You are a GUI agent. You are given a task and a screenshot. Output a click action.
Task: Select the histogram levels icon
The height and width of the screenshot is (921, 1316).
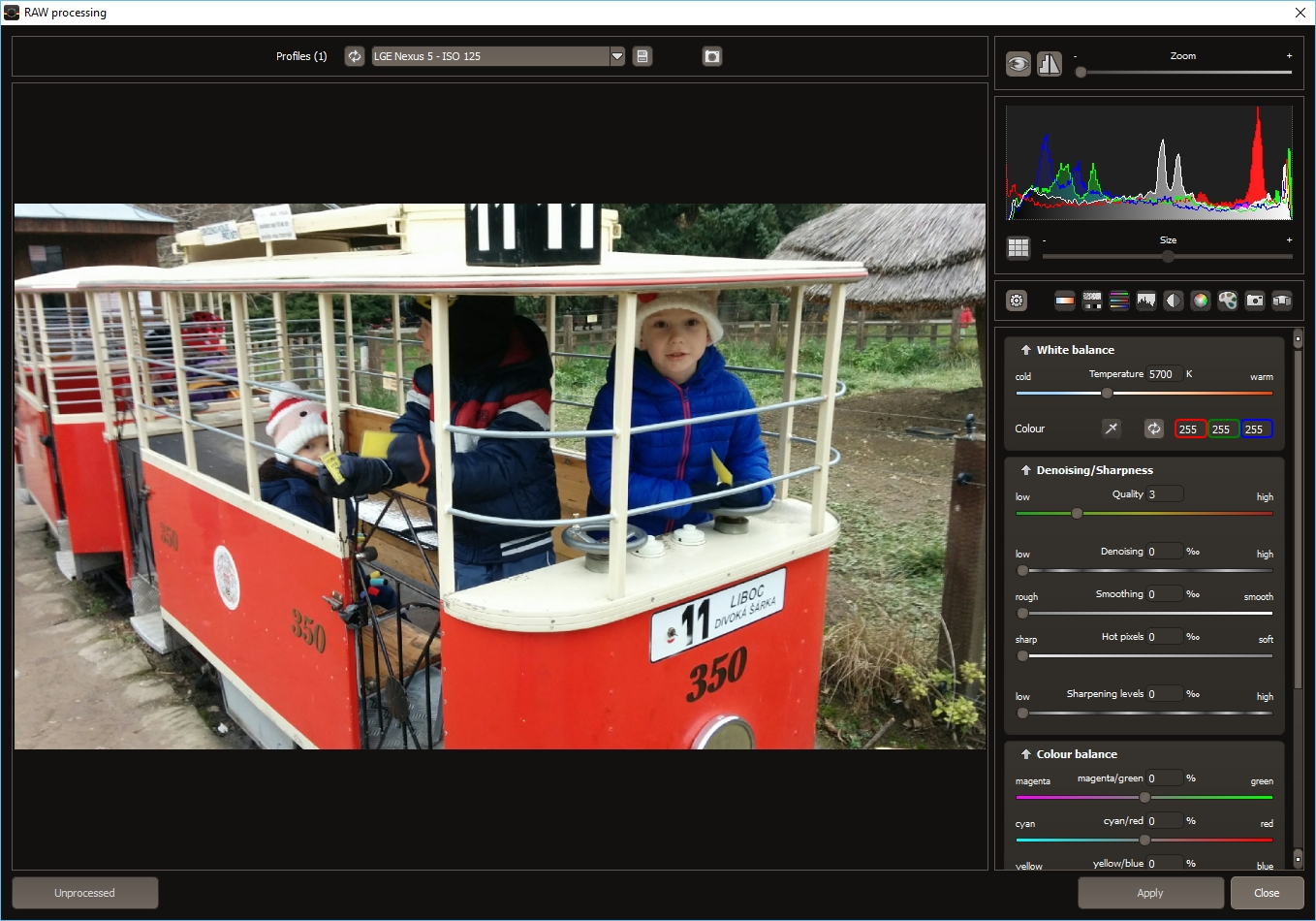click(1146, 301)
